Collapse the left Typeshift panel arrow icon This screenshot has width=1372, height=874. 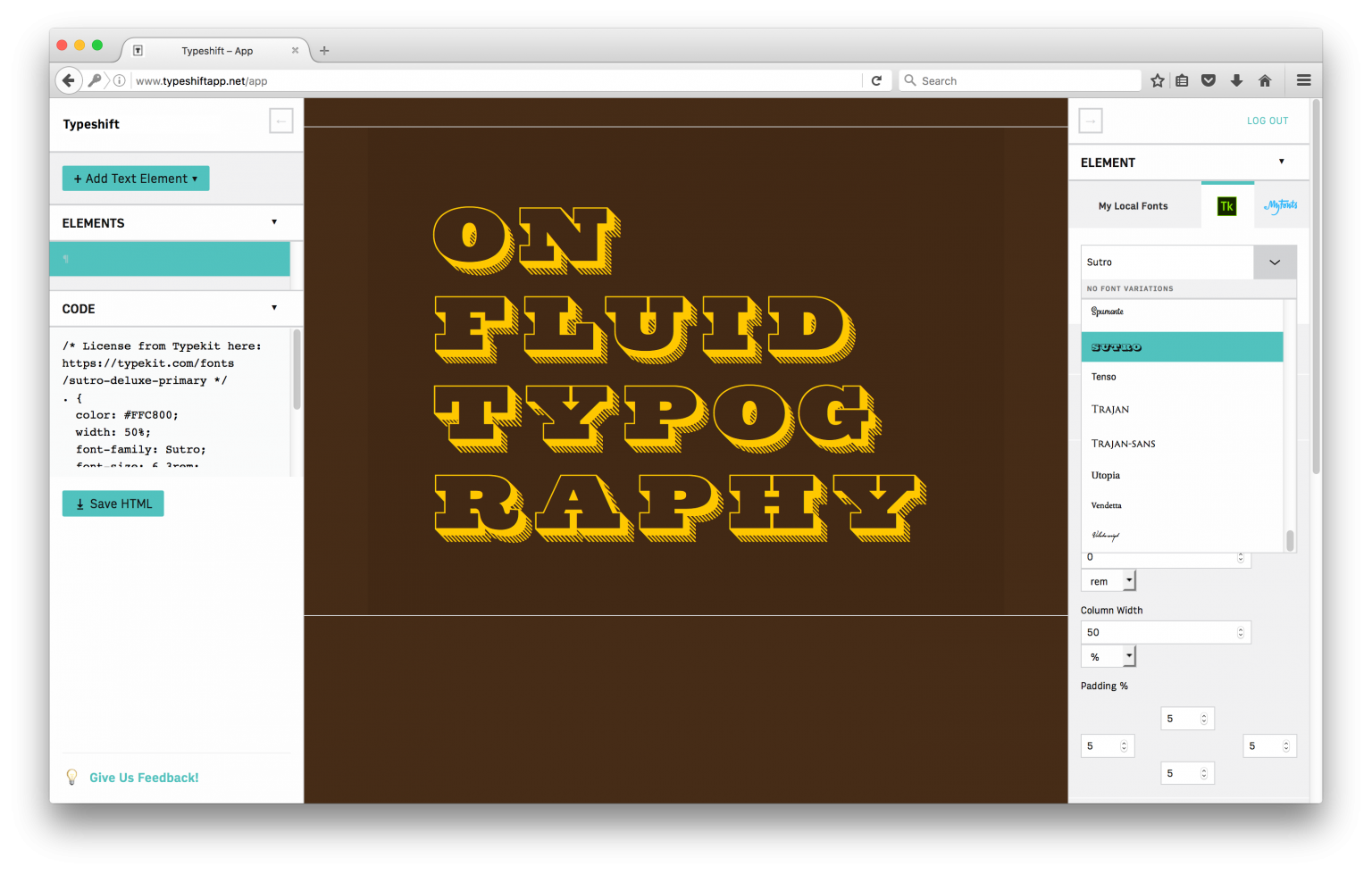tap(280, 120)
